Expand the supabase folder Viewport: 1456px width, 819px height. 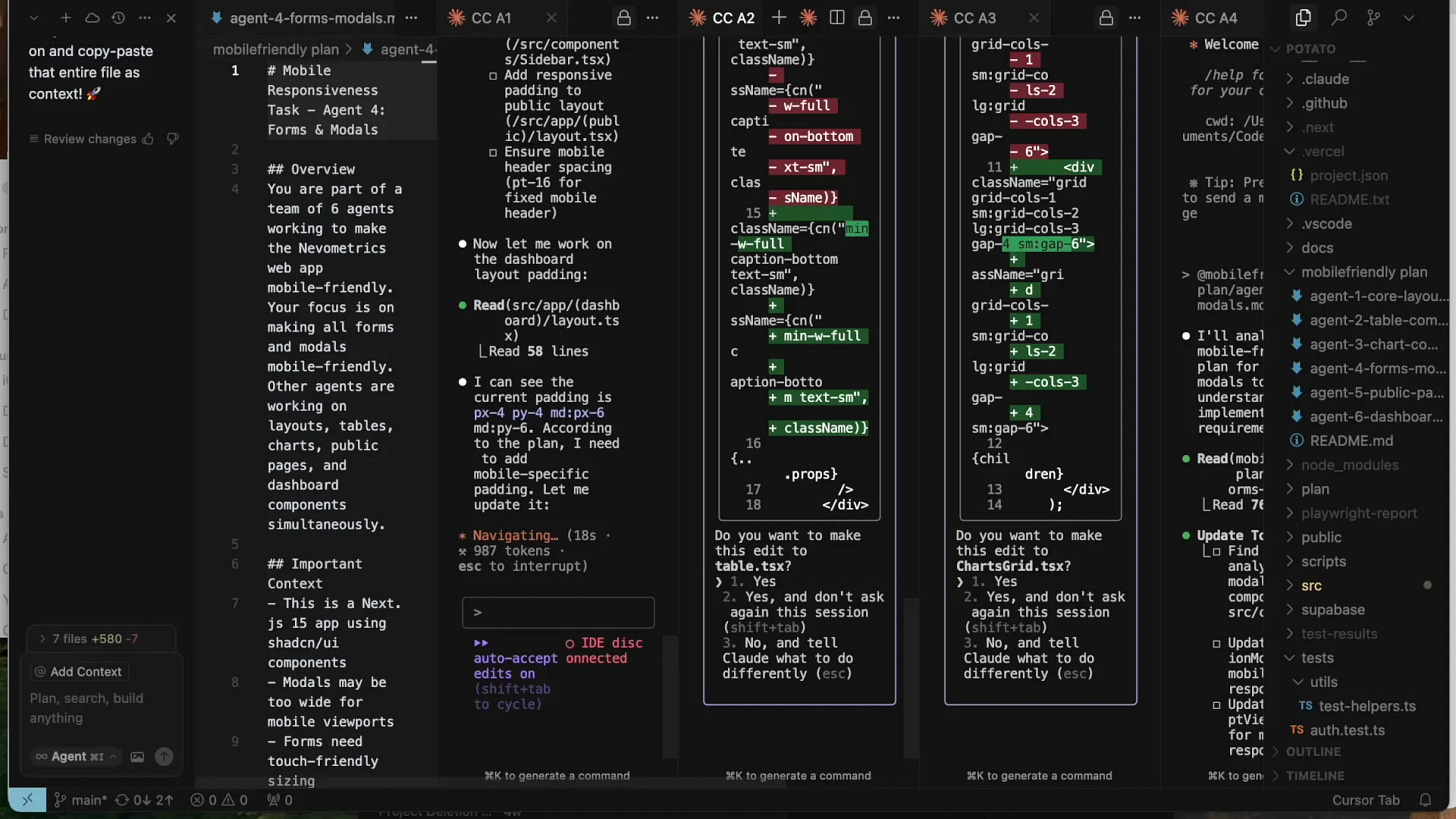pyautogui.click(x=1332, y=610)
